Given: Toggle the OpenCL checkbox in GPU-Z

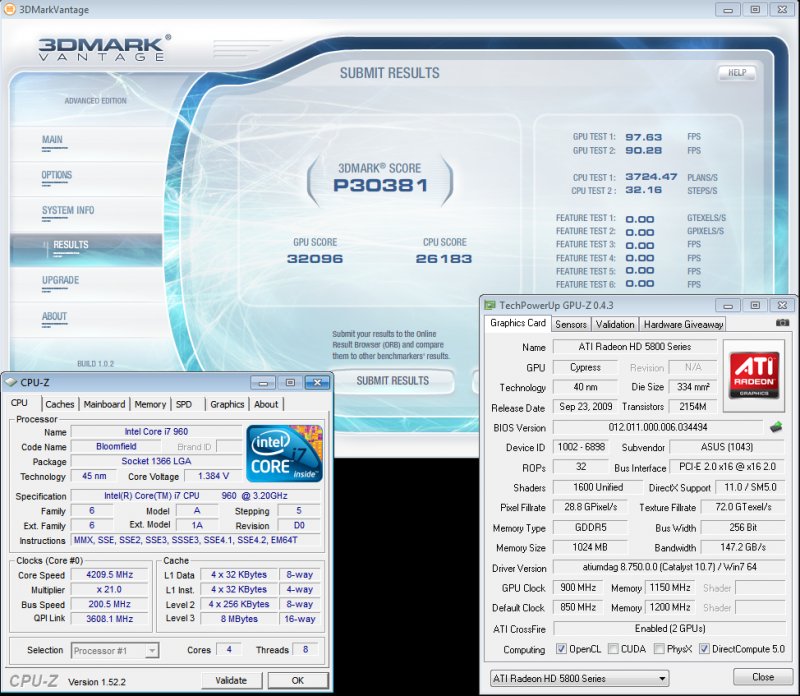Looking at the screenshot, I should click(561, 649).
